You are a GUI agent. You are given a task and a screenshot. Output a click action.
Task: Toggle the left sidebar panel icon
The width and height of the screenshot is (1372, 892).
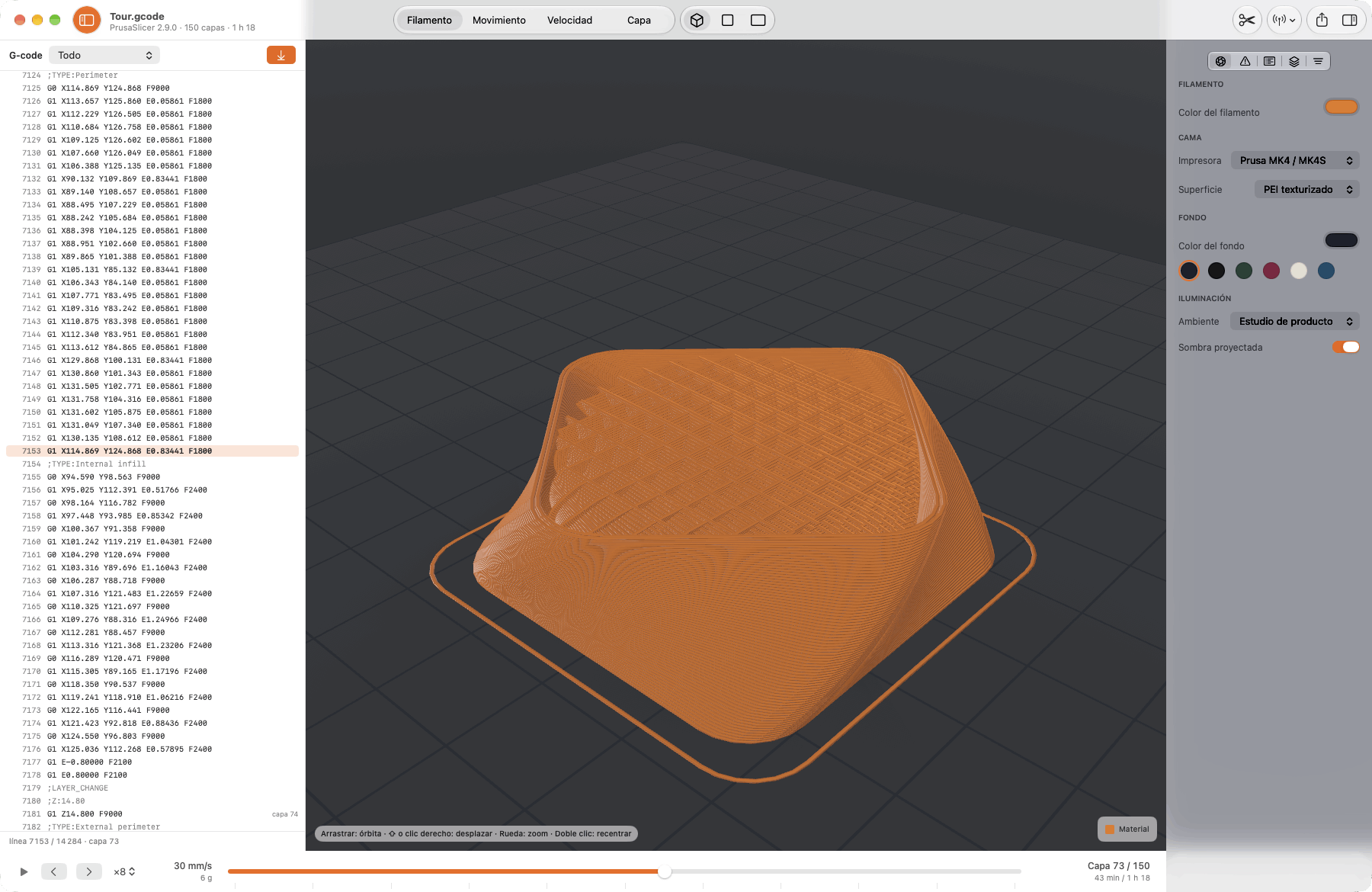click(x=87, y=21)
